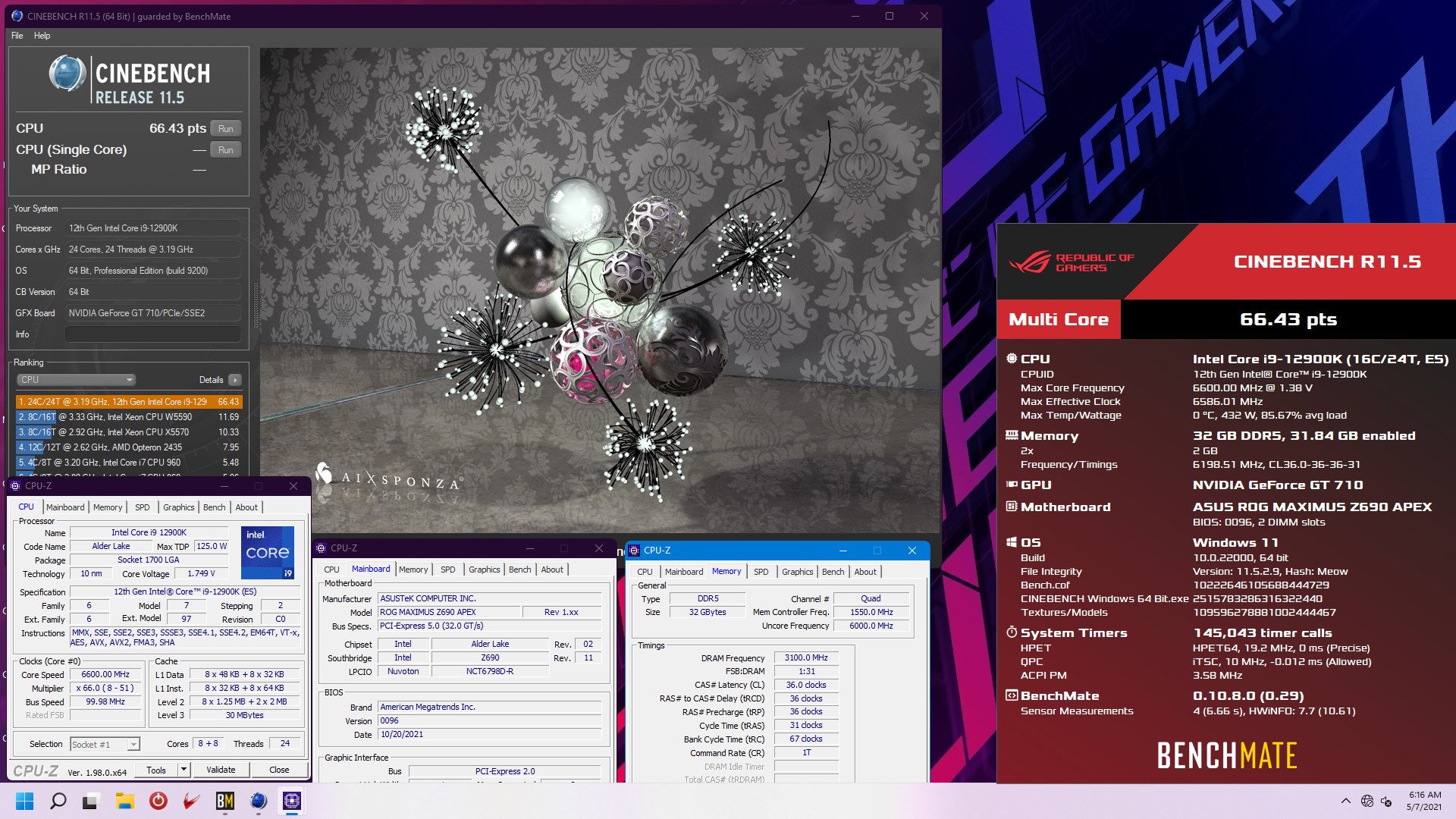Select ranking entry AMD Opteron 2435
Viewport: 1456px width, 819px height.
tap(128, 447)
